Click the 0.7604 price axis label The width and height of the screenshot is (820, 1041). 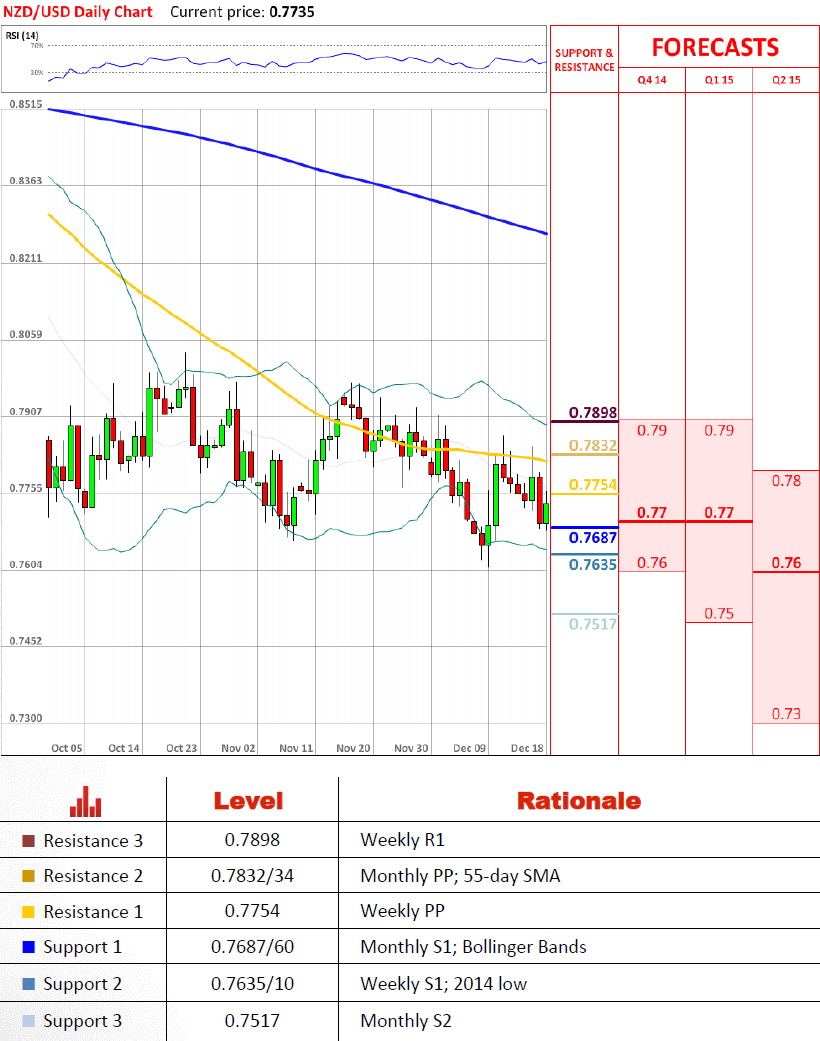point(26,565)
